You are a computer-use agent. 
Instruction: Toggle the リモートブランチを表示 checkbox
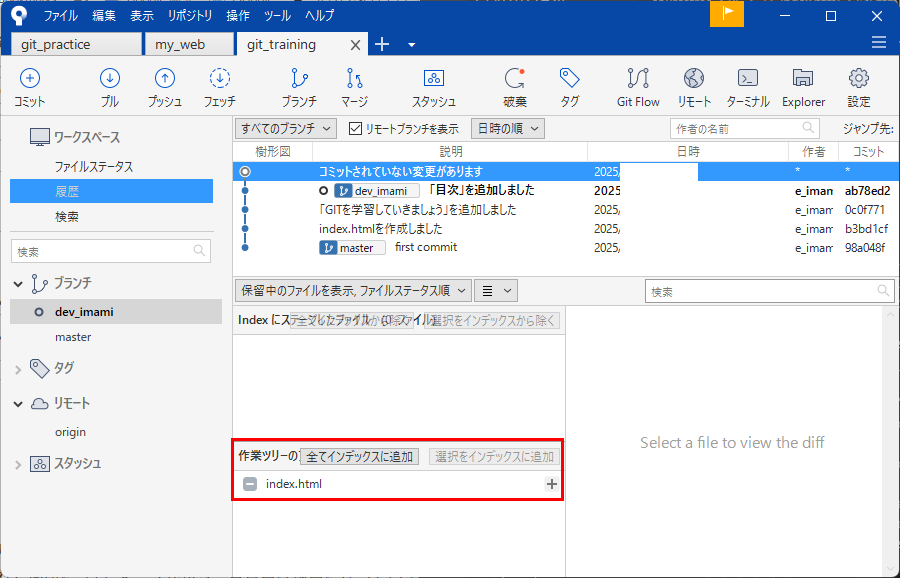356,129
